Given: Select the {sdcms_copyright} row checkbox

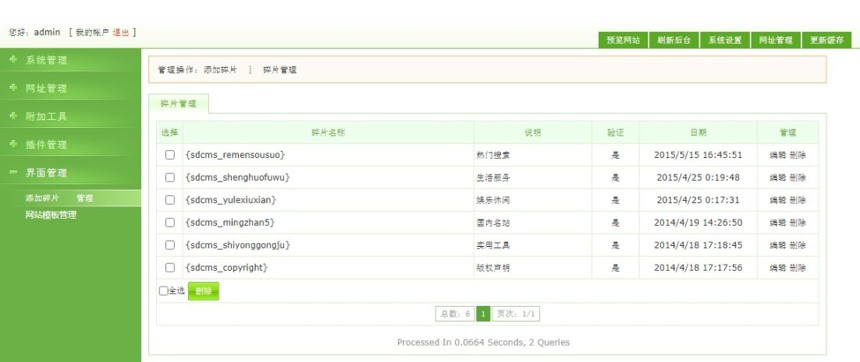Looking at the screenshot, I should pyautogui.click(x=170, y=268).
